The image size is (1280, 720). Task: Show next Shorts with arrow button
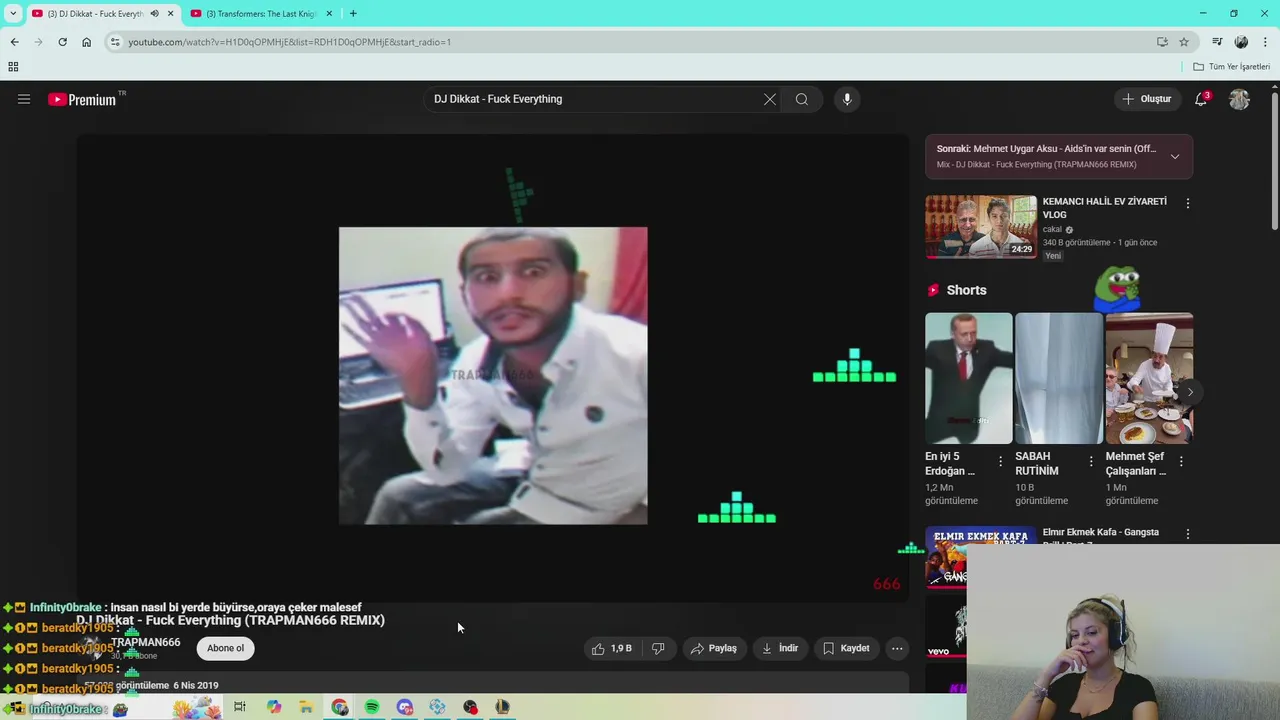coord(1190,392)
